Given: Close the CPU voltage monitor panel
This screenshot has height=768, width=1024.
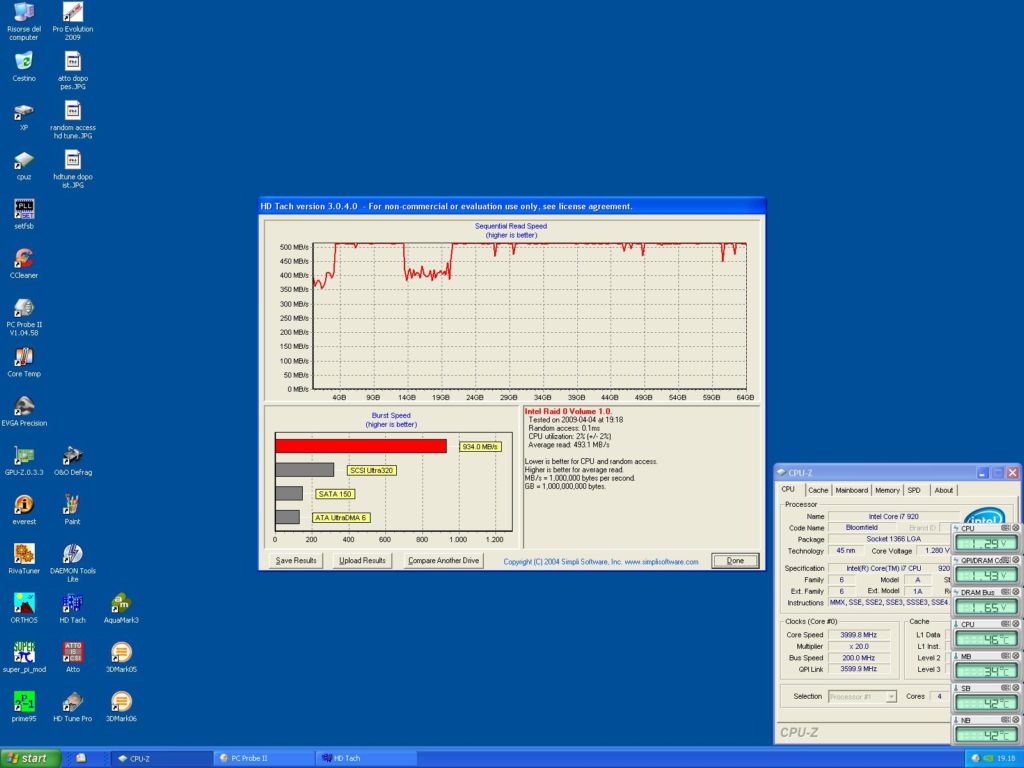Looking at the screenshot, I should 1015,528.
